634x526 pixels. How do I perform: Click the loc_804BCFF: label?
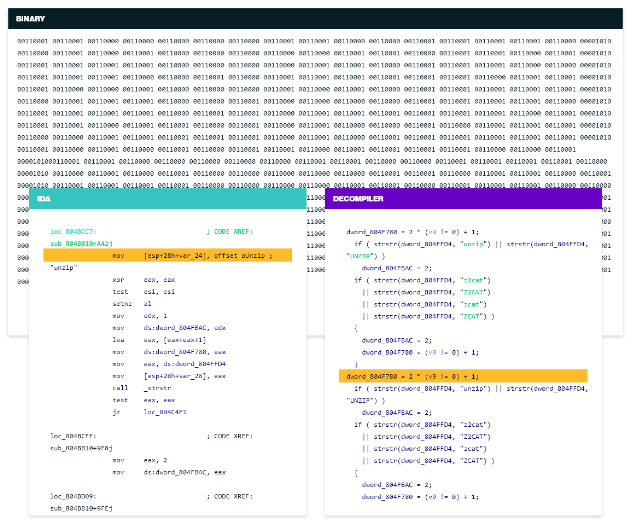73,436
